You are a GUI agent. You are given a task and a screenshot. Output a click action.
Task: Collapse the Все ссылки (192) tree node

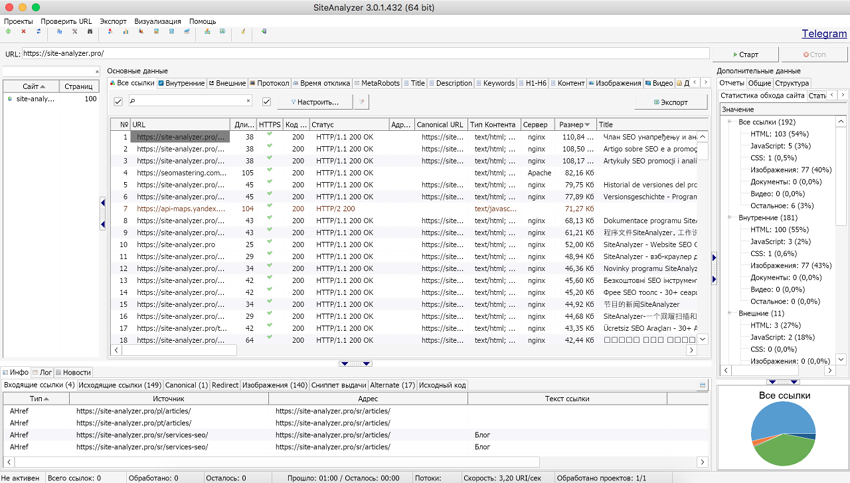tap(729, 122)
